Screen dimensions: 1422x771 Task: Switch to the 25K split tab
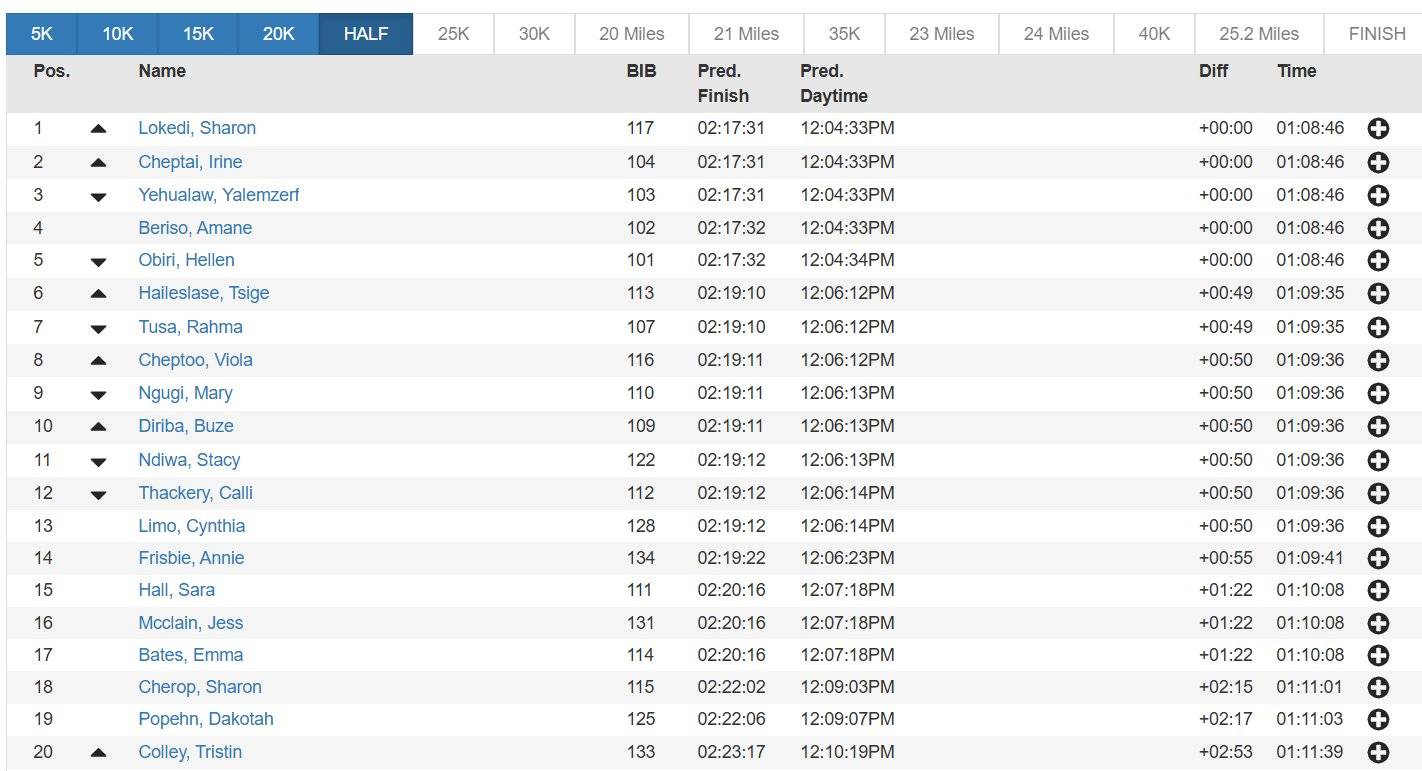pyautogui.click(x=453, y=34)
